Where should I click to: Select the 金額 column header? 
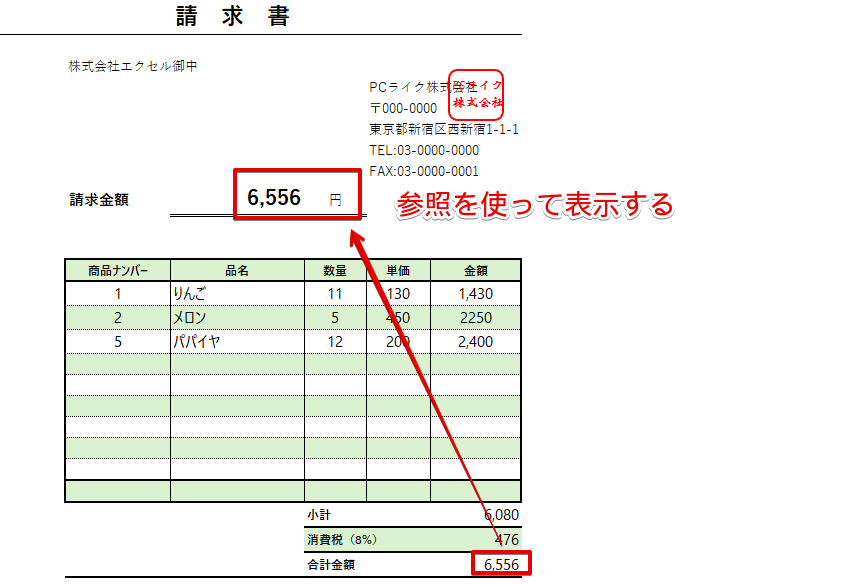point(476,270)
